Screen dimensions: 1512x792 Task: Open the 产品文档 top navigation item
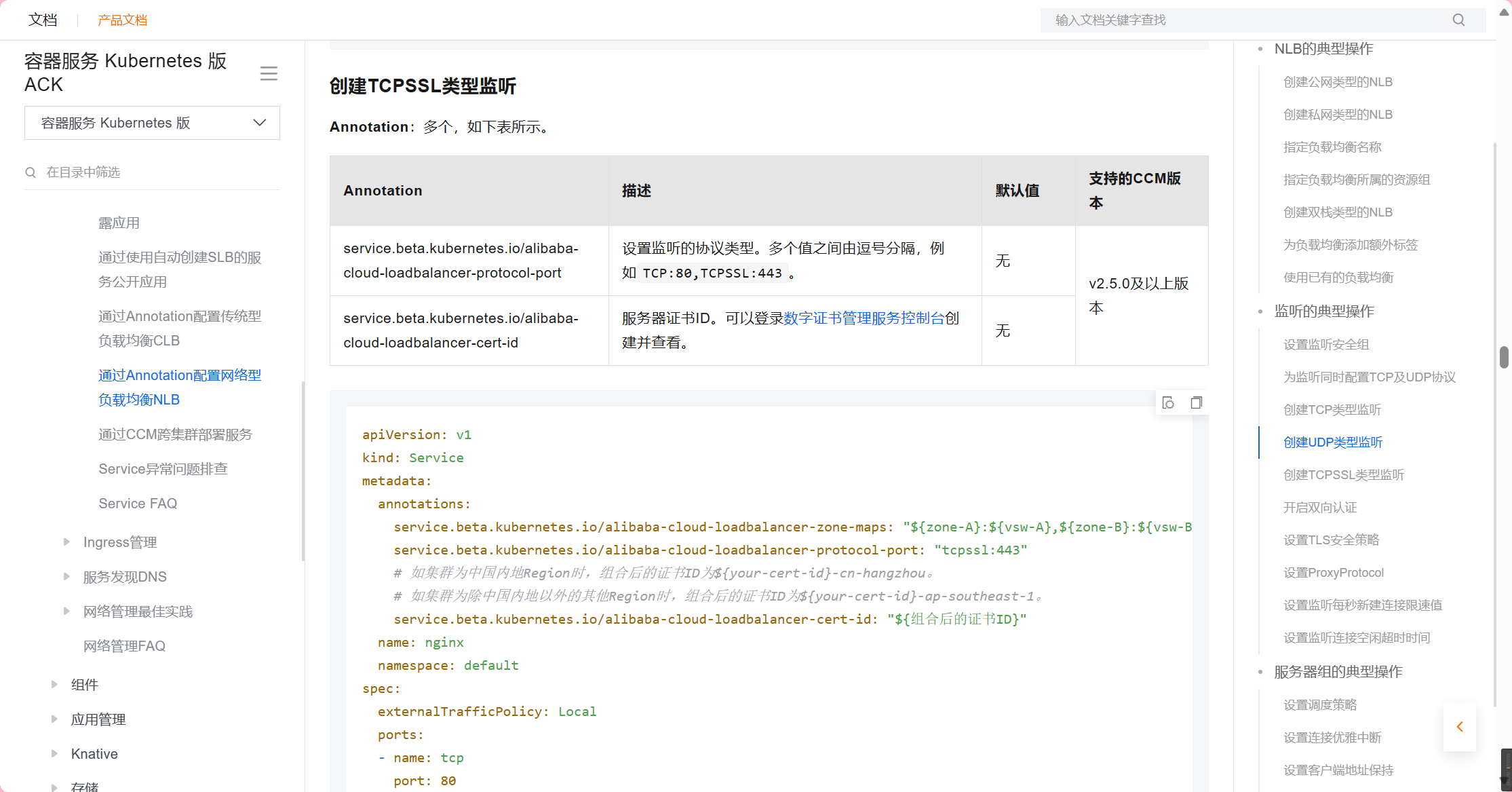point(123,20)
